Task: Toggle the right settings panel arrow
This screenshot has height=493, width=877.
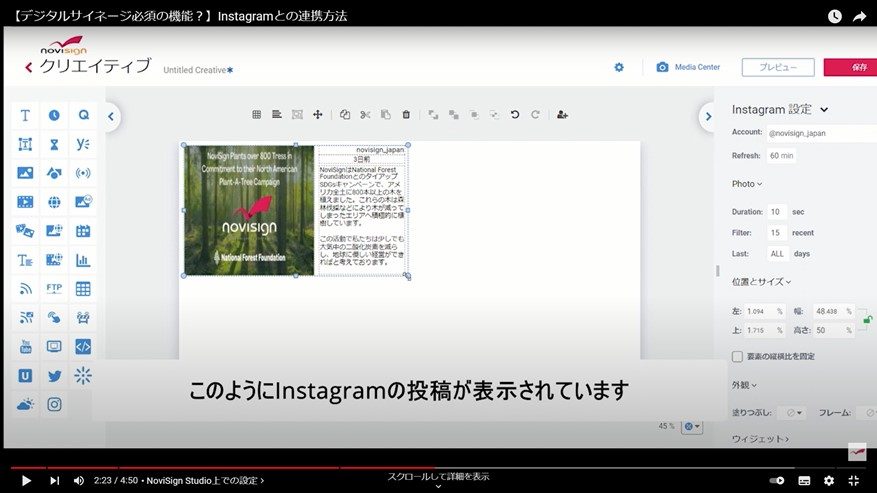Action: [708, 116]
